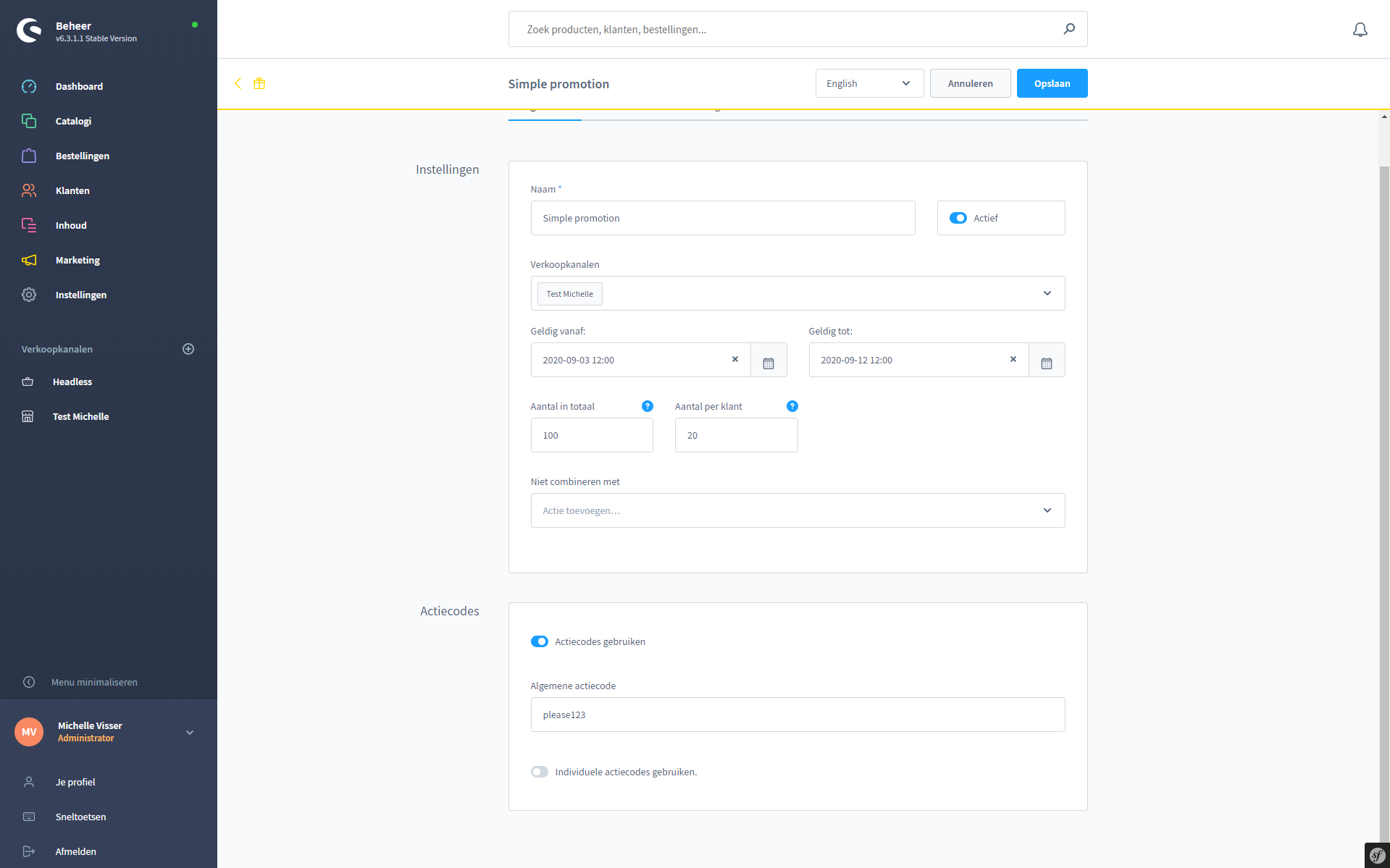Open calendar picker for Geldig vanaf
1390x868 pixels.
[x=769, y=361]
